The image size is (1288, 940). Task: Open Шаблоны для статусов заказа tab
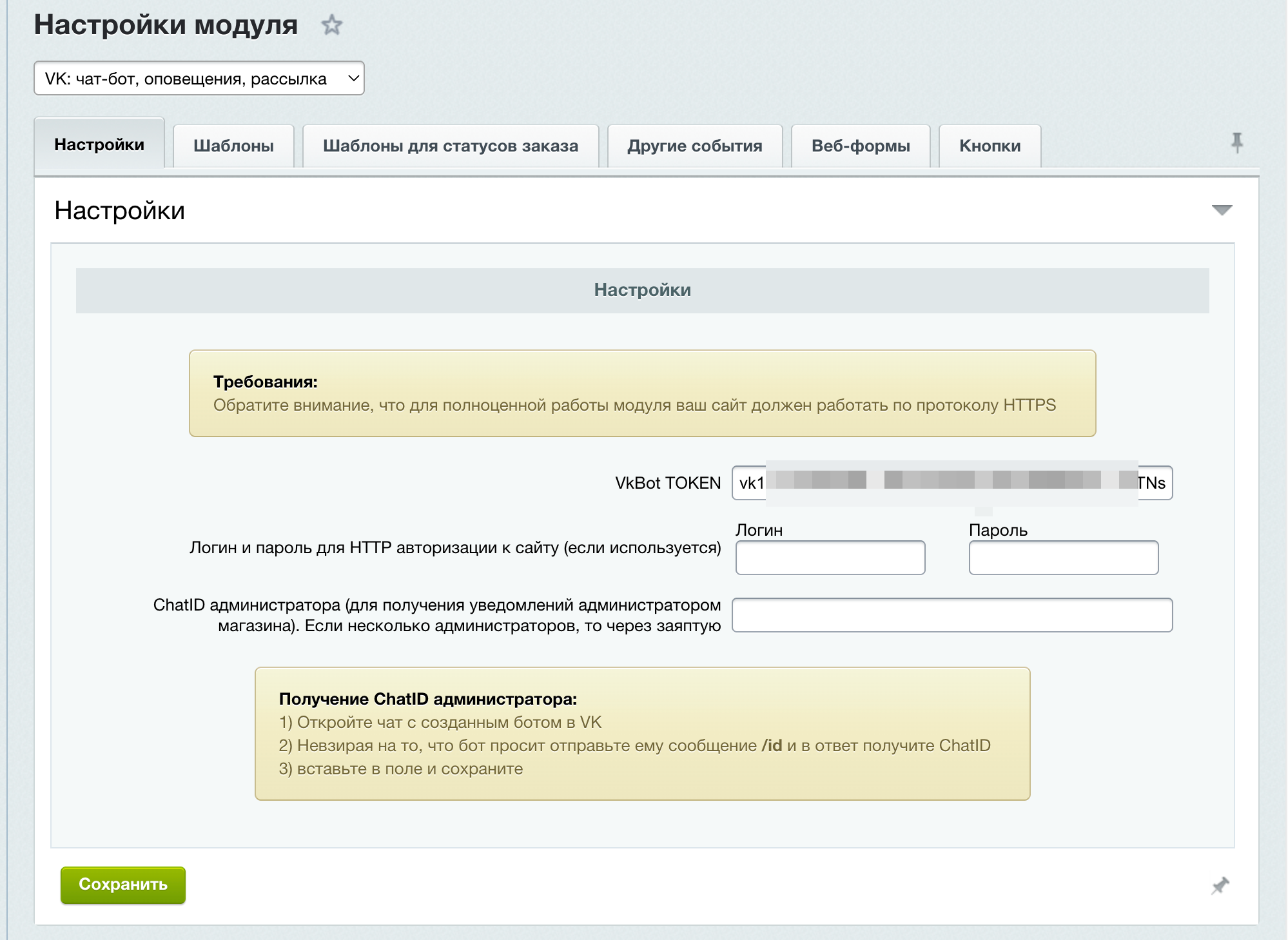tap(451, 146)
